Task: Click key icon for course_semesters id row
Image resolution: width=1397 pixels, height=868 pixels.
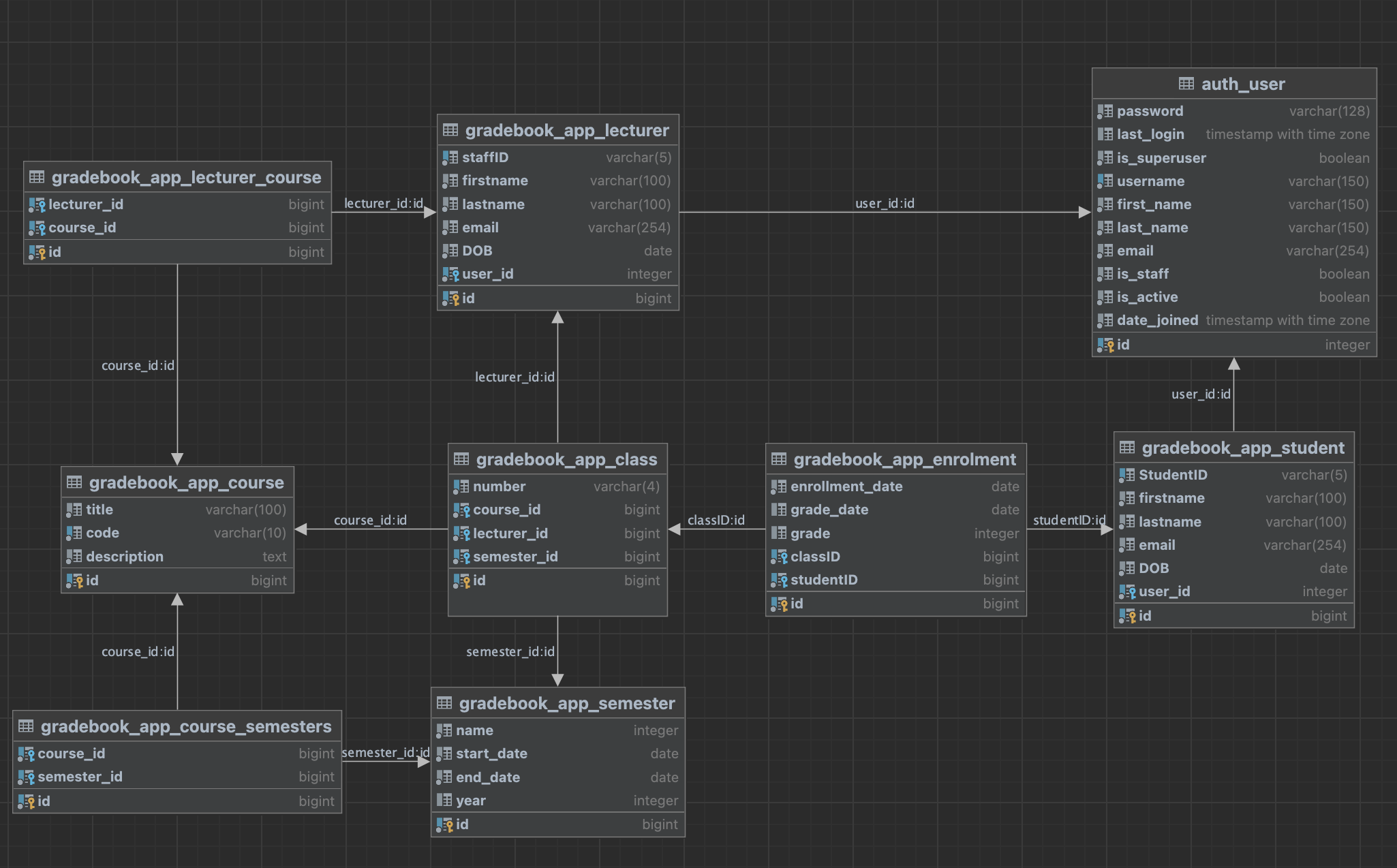Action: click(26, 802)
